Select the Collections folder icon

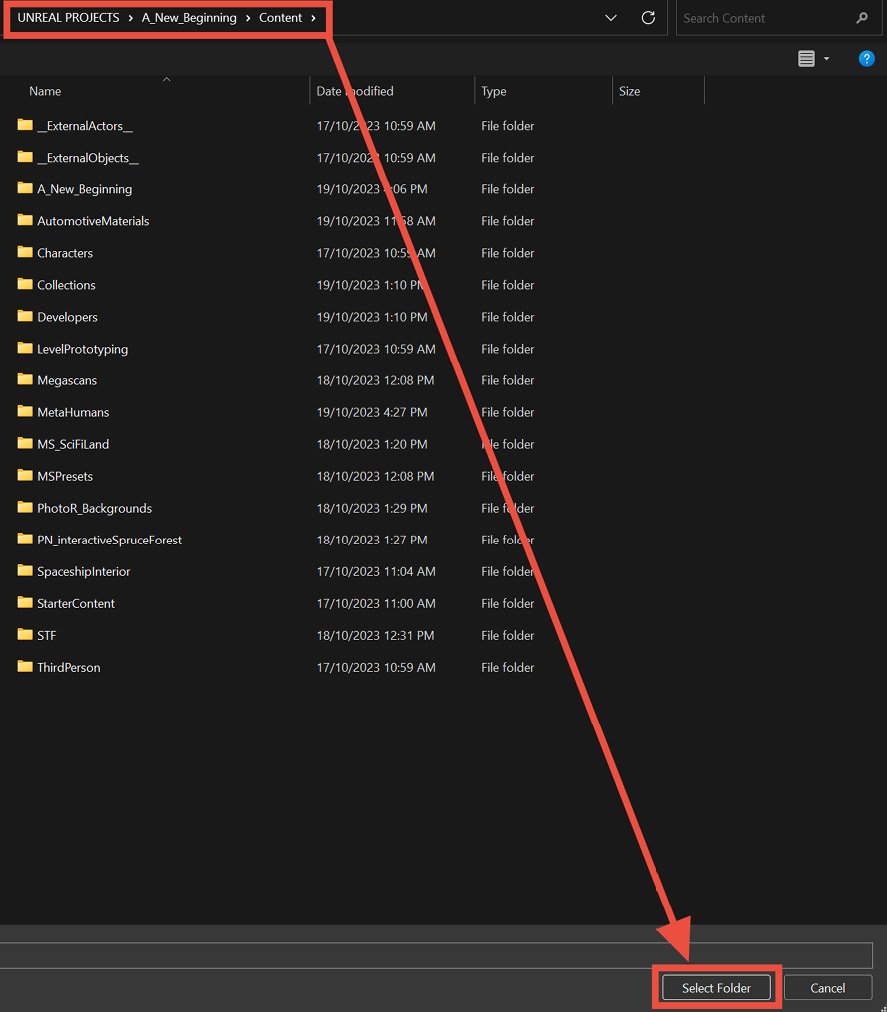[x=25, y=284]
